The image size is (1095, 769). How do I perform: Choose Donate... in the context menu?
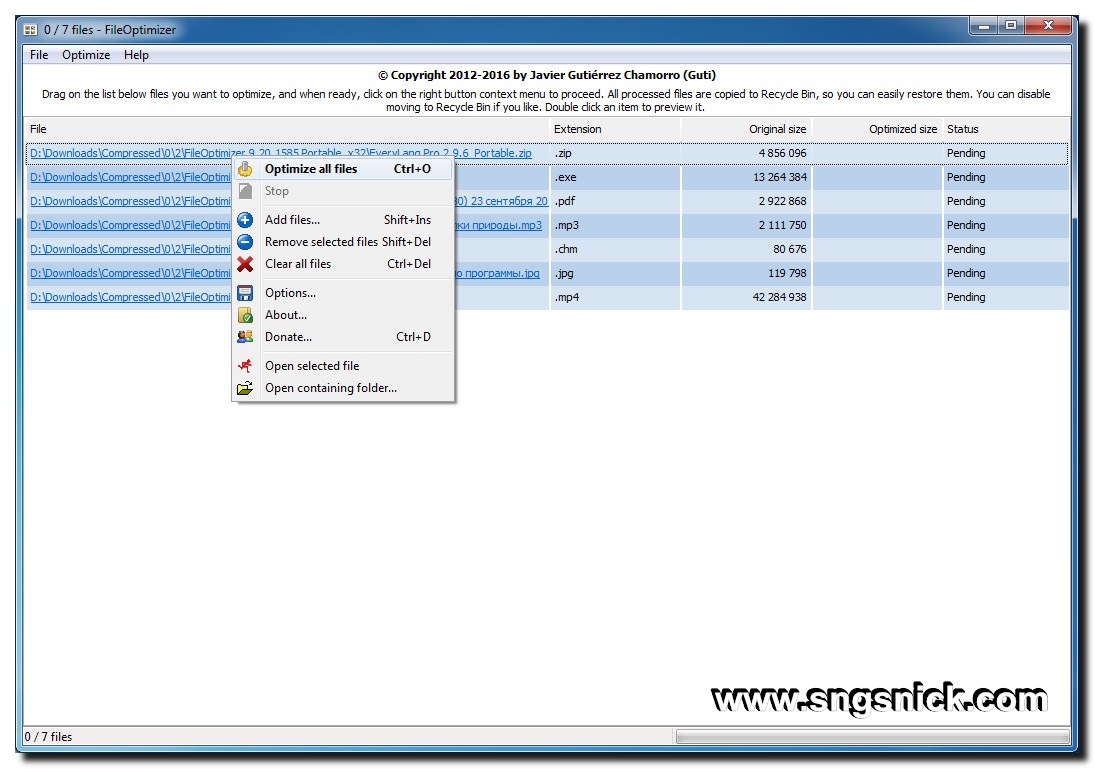click(343, 337)
